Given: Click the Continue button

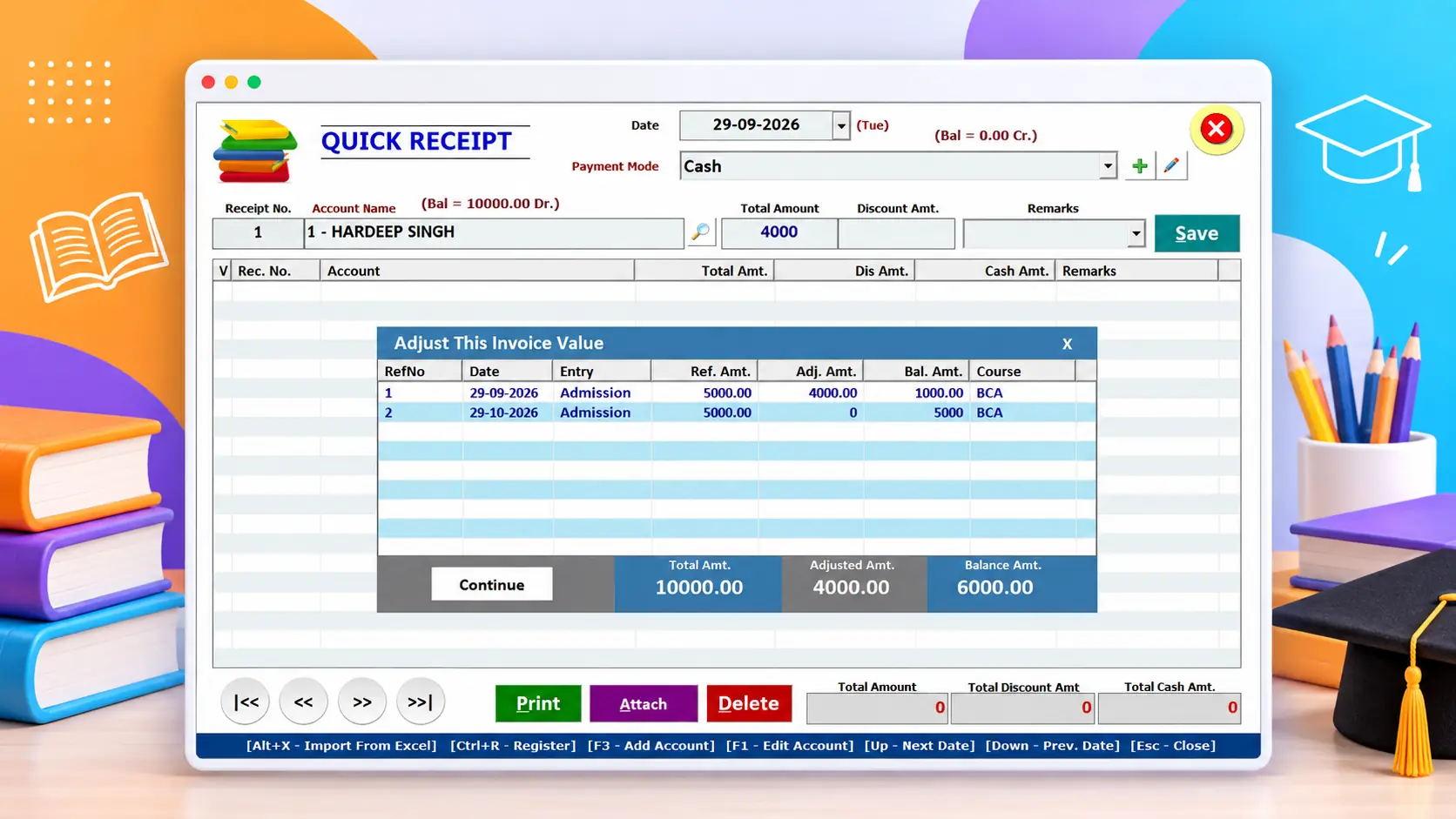Looking at the screenshot, I should [492, 584].
